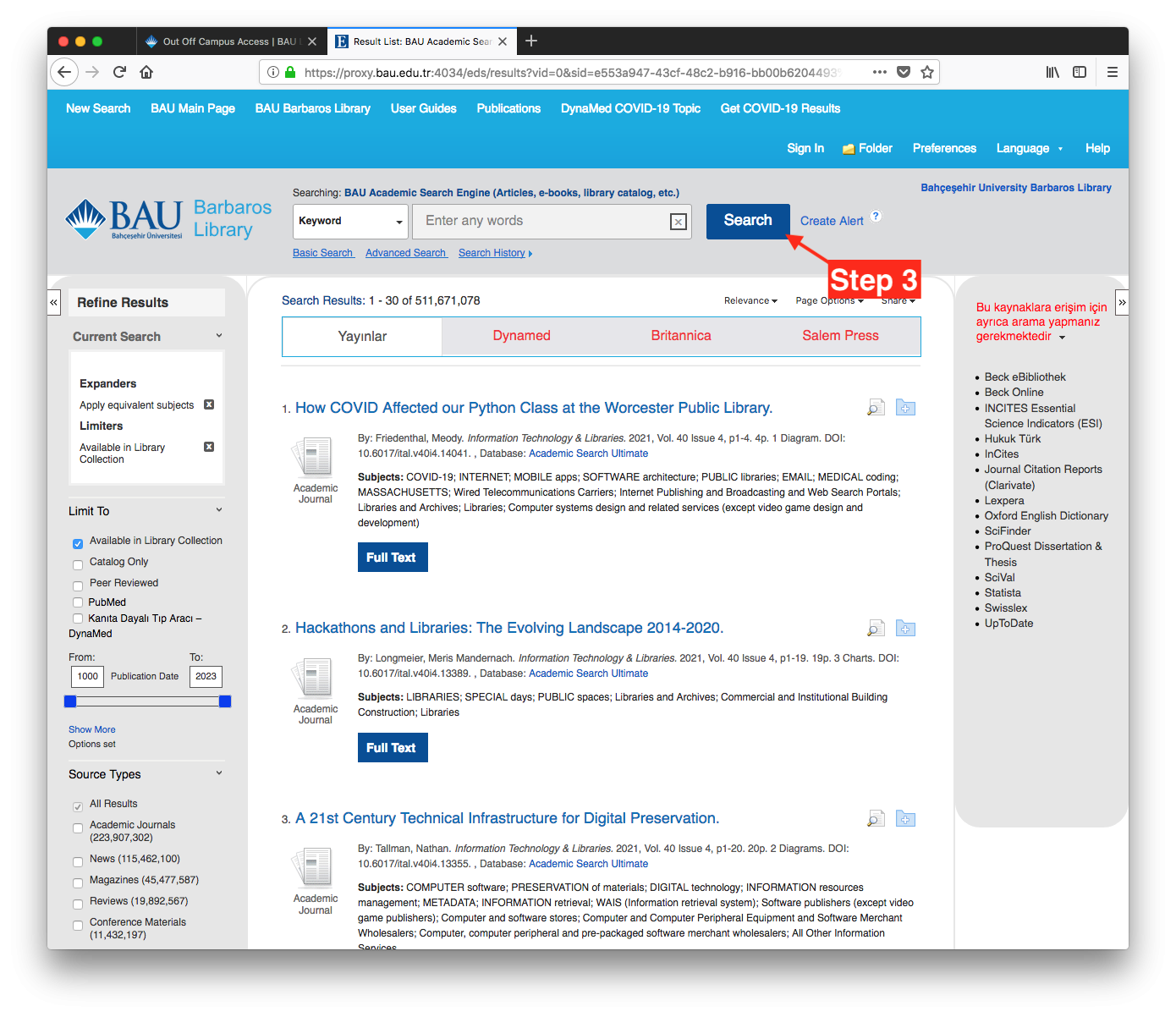Toggle the All Results source type checkbox

78,807
